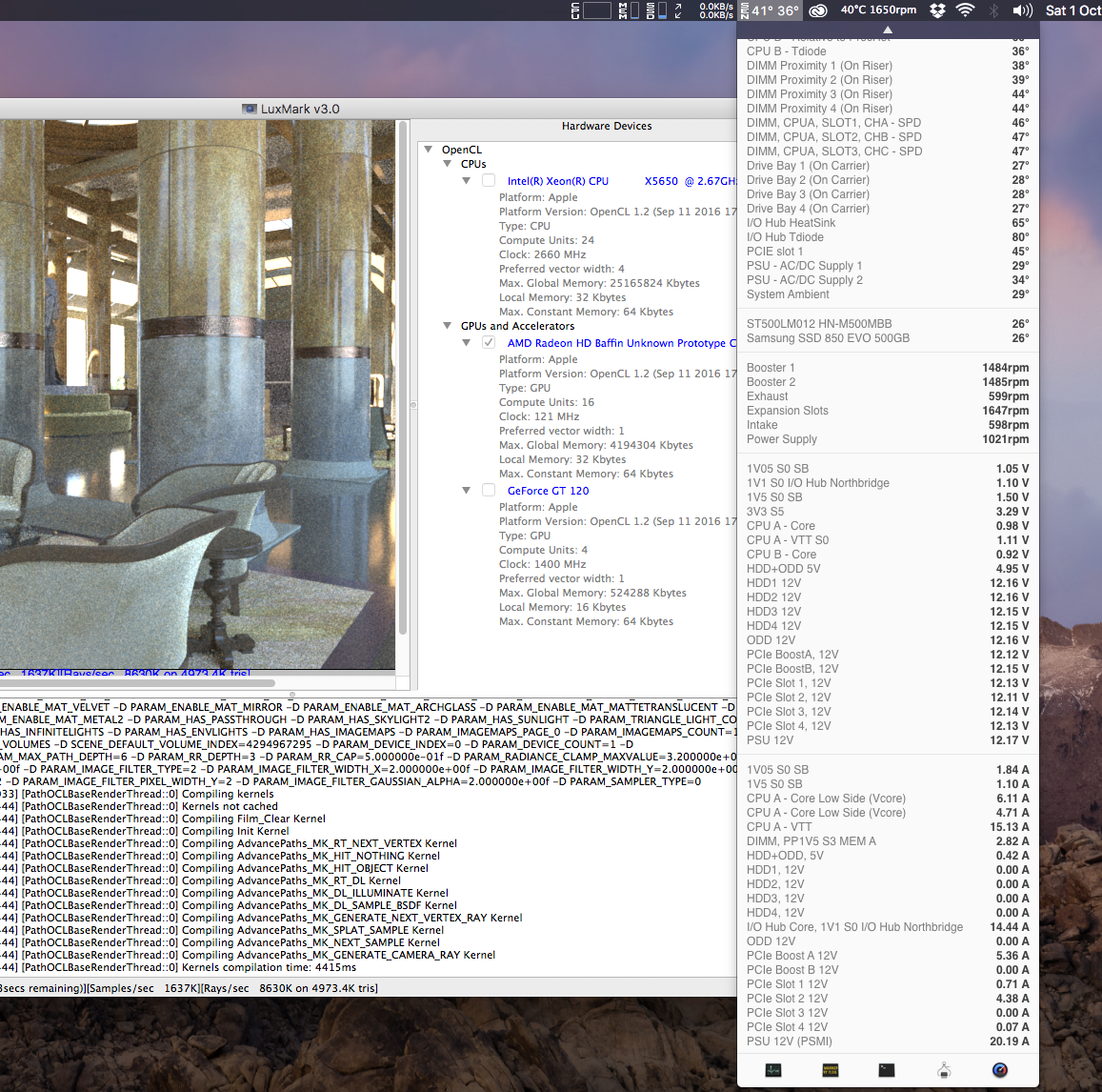Select Intel(R) Xeon(R) CPU X5650 device name
Image resolution: width=1102 pixels, height=1092 pixels.
click(x=621, y=181)
